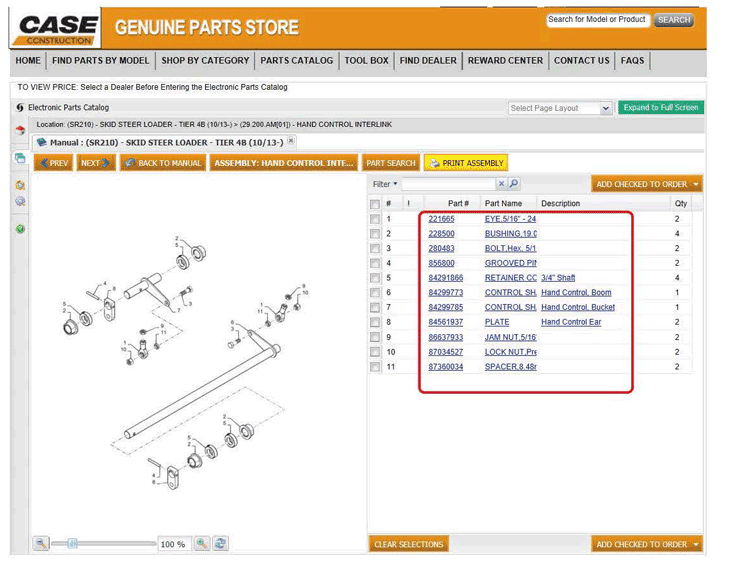Image resolution: width=732 pixels, height=563 pixels.
Task: Click the Search for Model or Product field
Action: (597, 20)
